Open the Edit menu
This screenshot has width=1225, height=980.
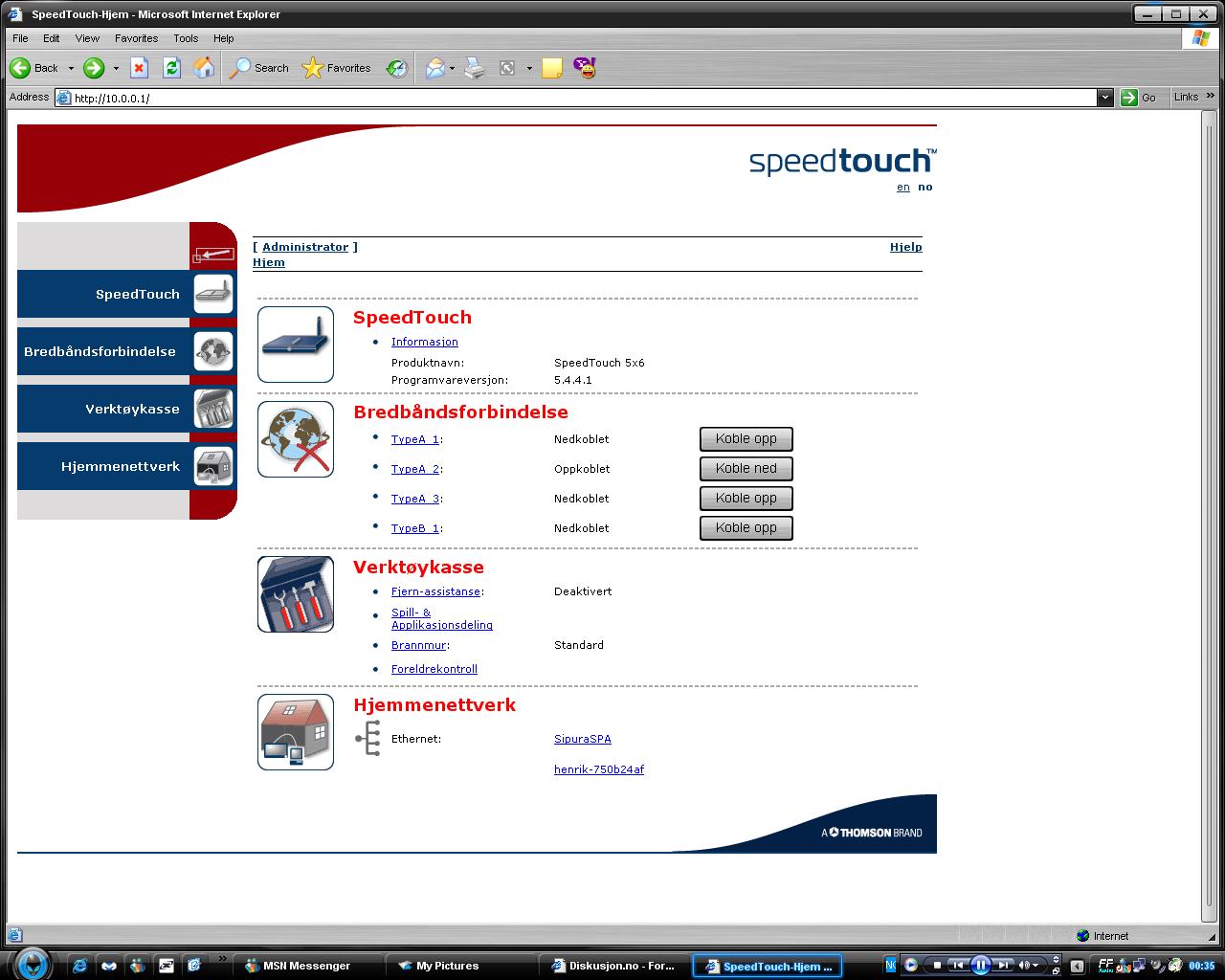coord(52,38)
